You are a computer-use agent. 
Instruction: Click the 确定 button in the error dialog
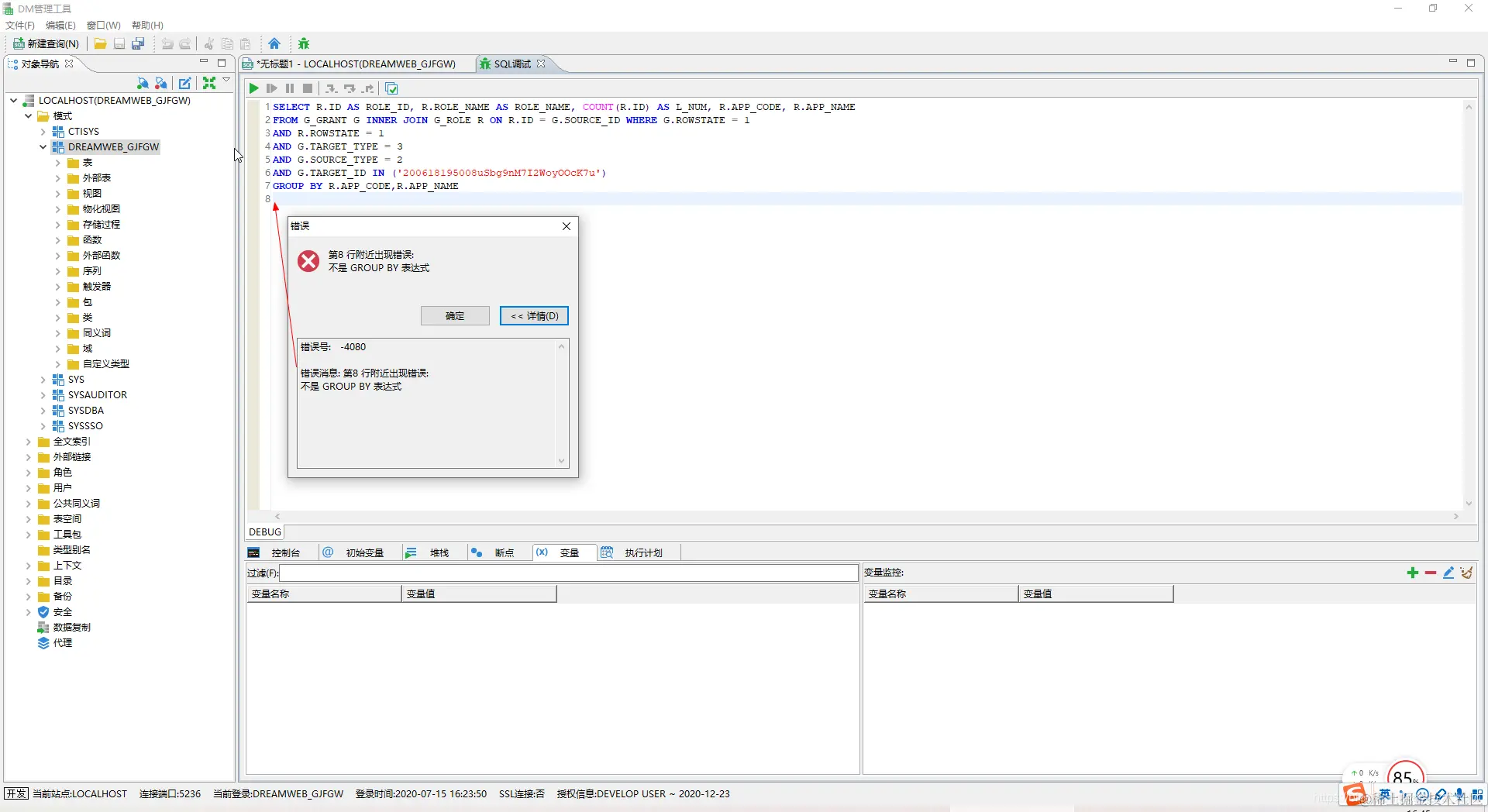(455, 315)
